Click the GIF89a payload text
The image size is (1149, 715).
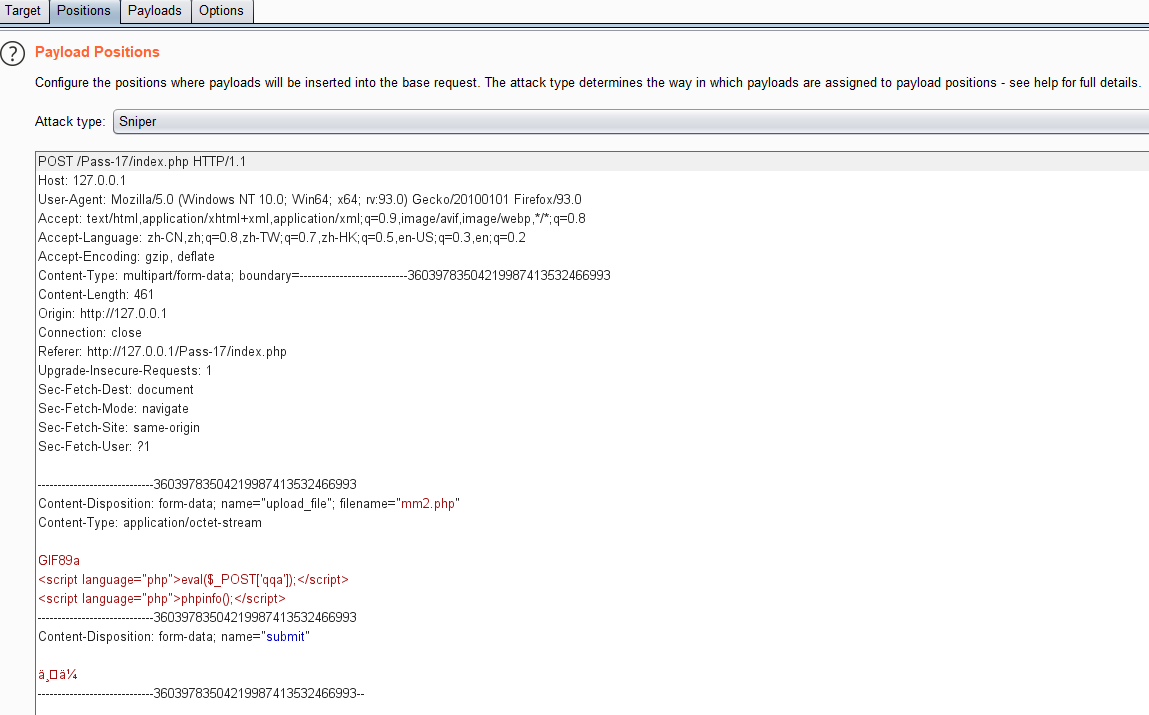59,561
